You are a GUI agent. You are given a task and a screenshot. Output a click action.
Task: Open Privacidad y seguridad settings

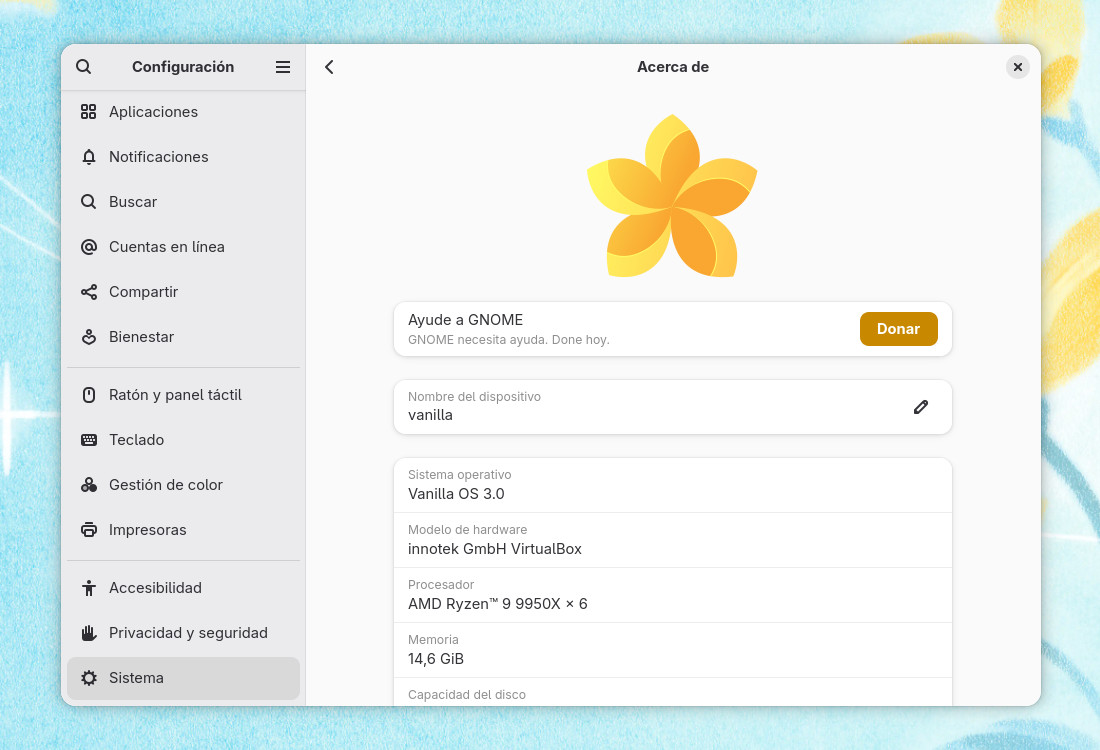pyautogui.click(x=183, y=633)
